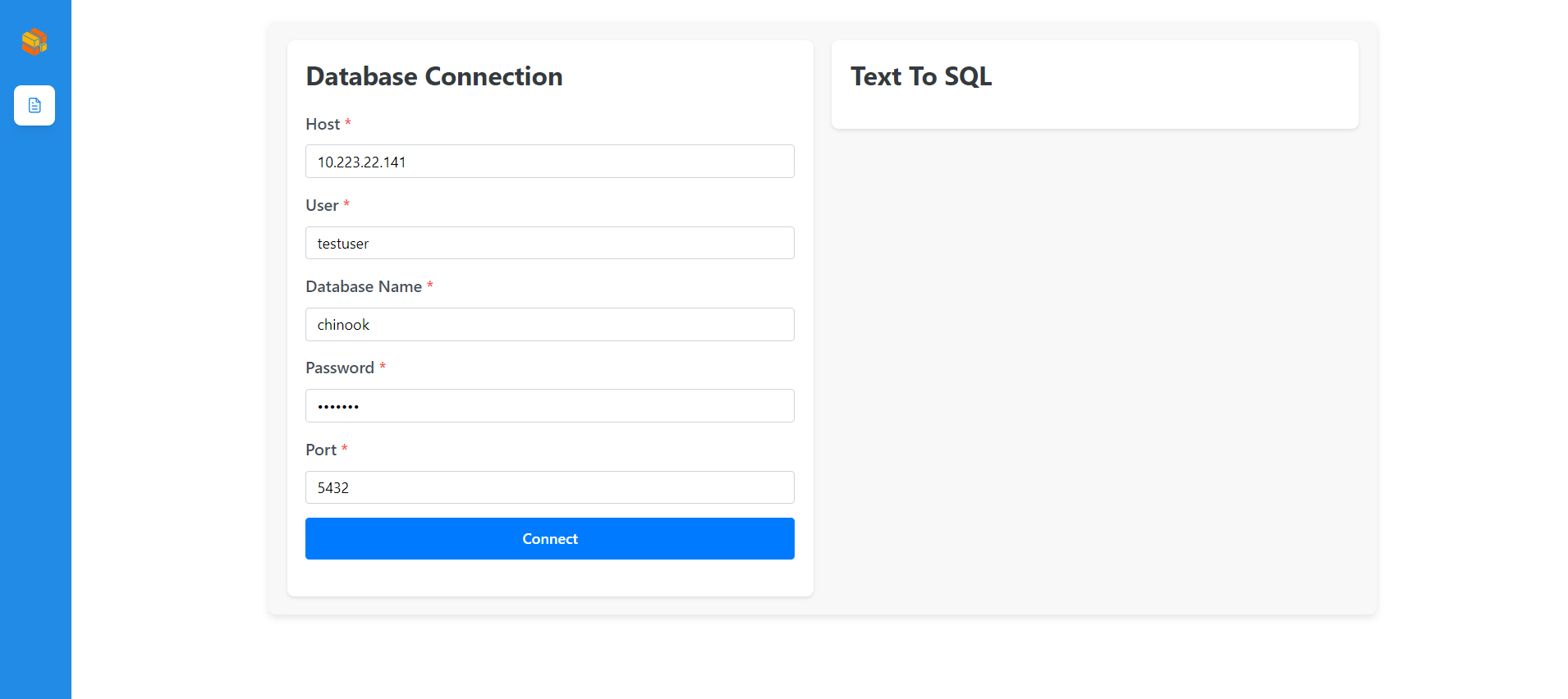
Task: Click the Text To SQL panel title
Action: click(x=921, y=76)
